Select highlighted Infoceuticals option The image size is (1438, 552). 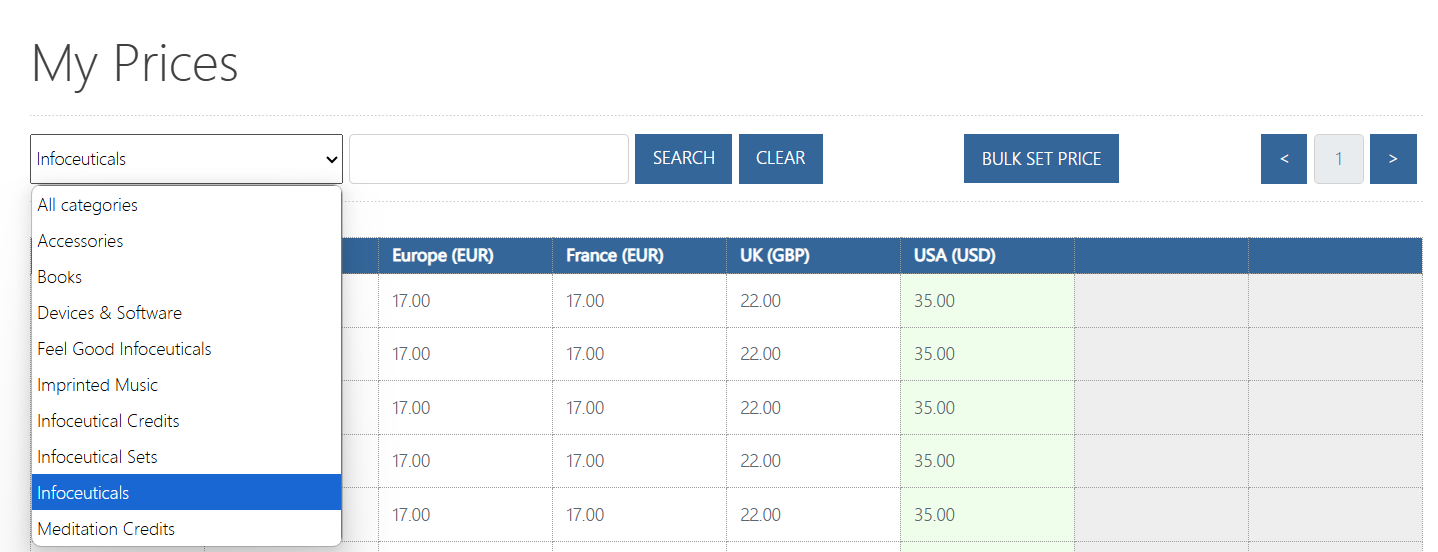pos(187,492)
